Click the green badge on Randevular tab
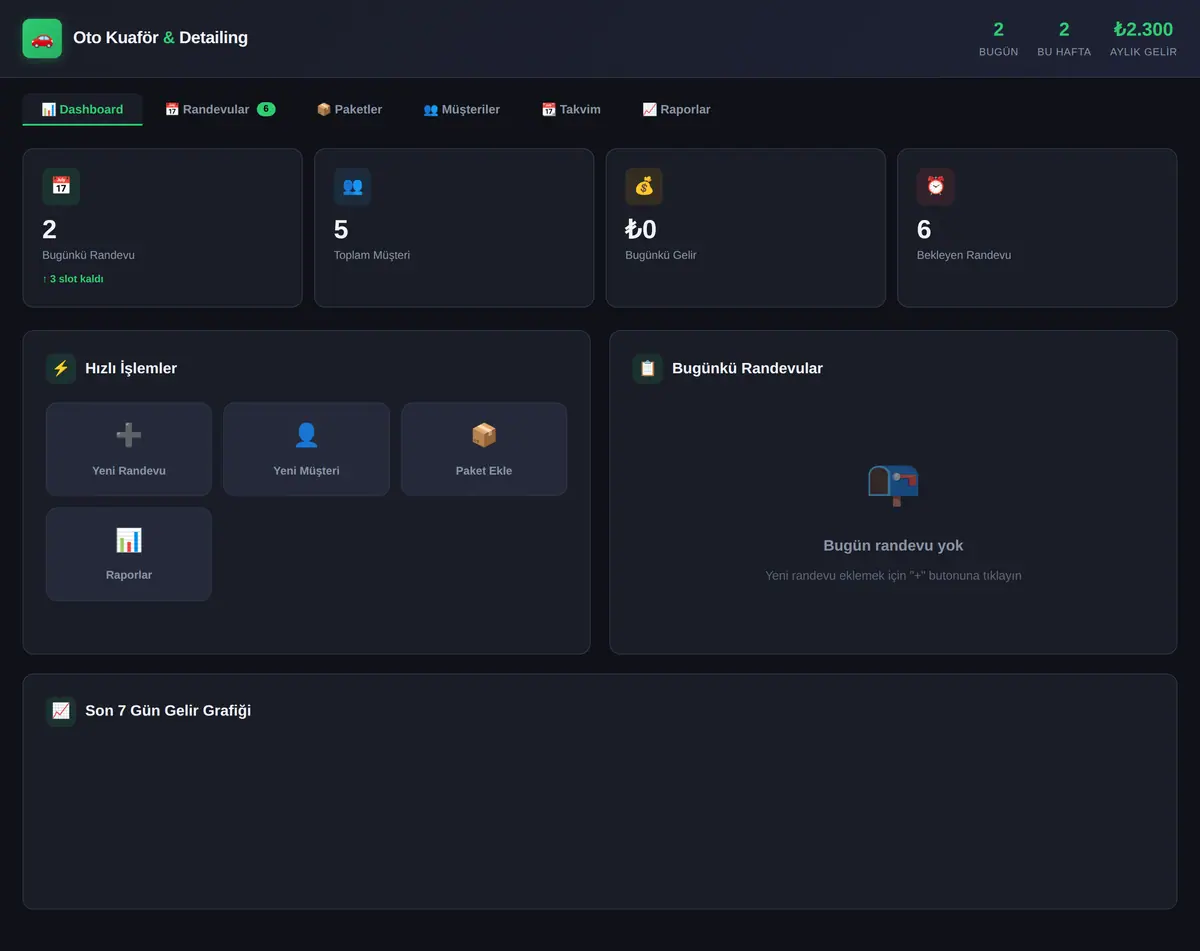Screen dimensions: 1200x951 pyautogui.click(x=266, y=109)
